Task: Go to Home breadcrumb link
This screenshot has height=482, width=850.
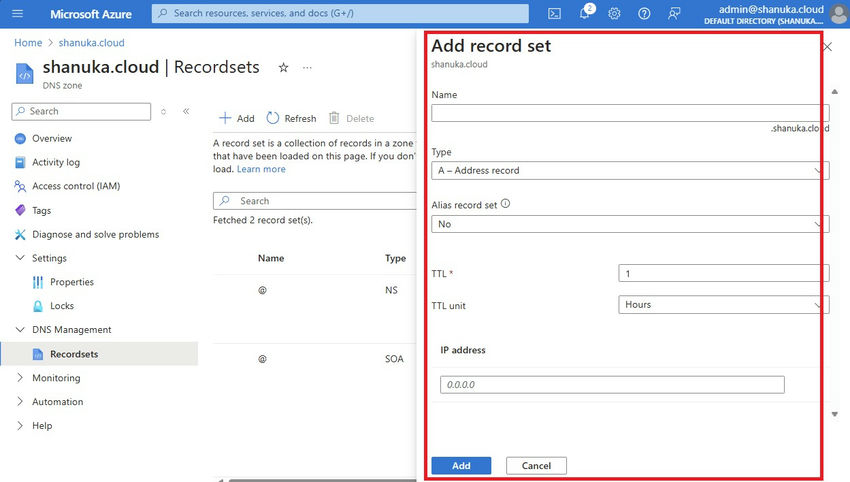Action: [28, 43]
